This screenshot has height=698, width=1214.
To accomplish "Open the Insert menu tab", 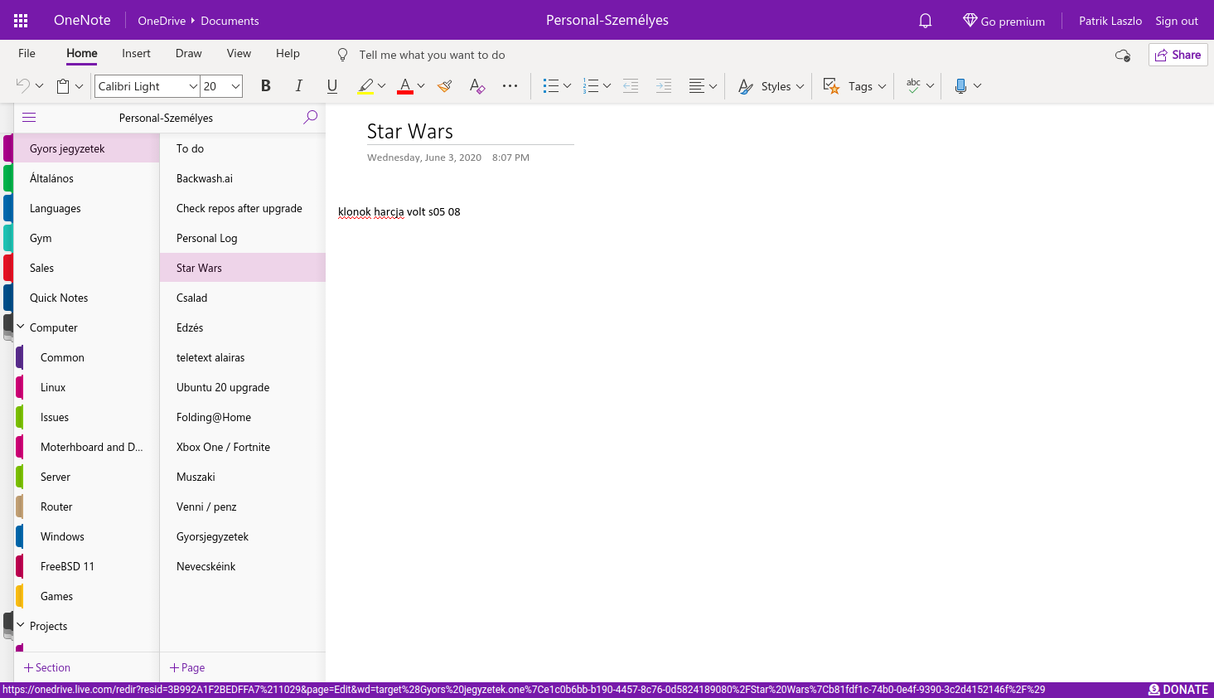I will 136,53.
